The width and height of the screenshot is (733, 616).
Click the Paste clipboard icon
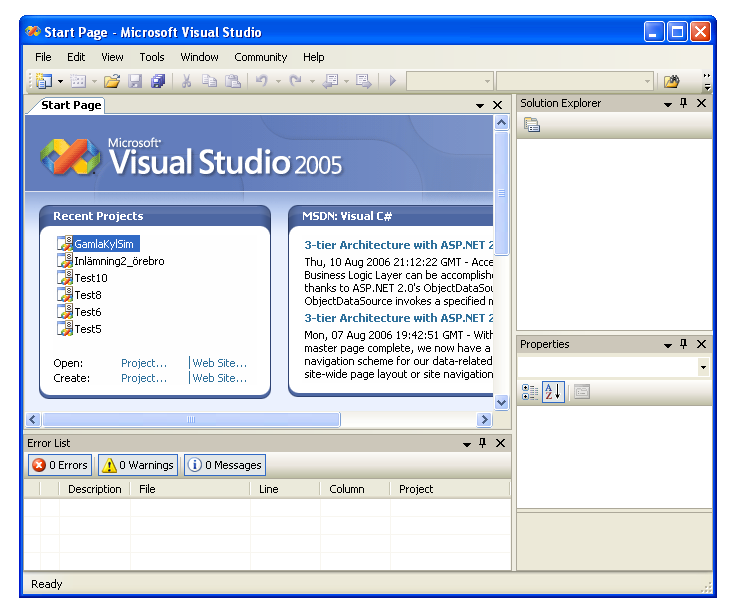(x=233, y=81)
